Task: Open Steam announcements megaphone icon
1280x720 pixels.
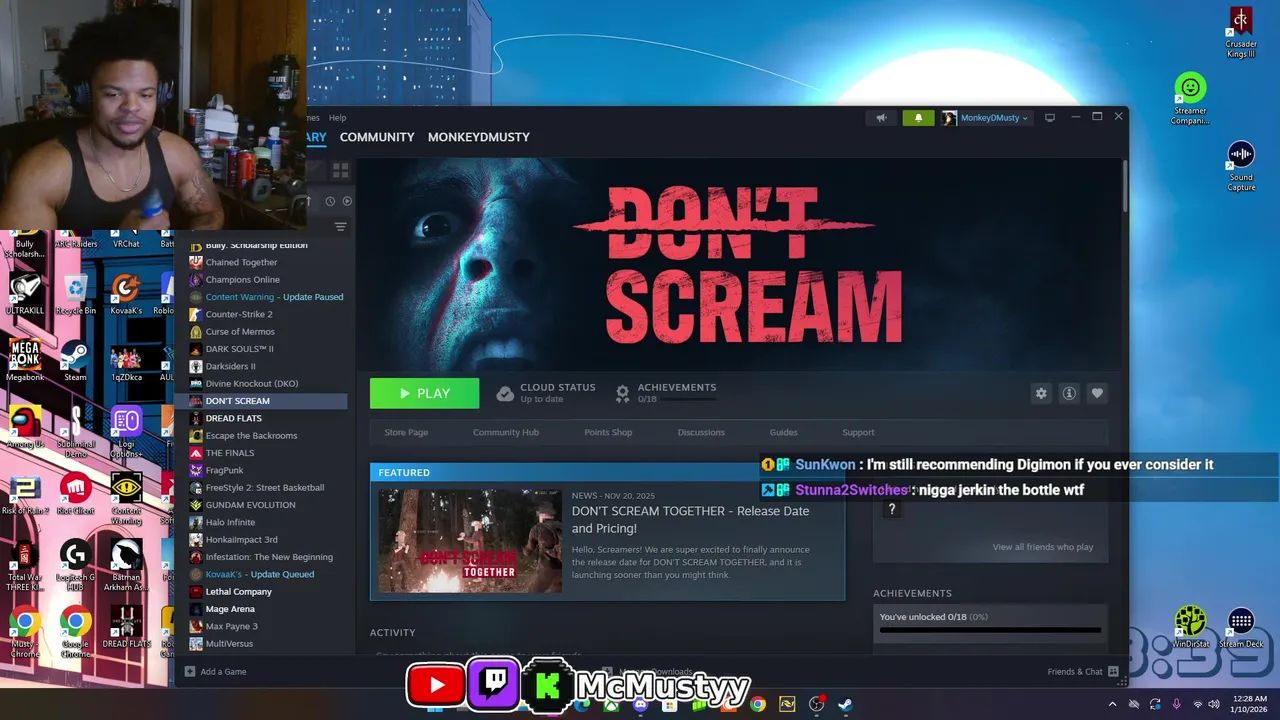Action: point(881,118)
